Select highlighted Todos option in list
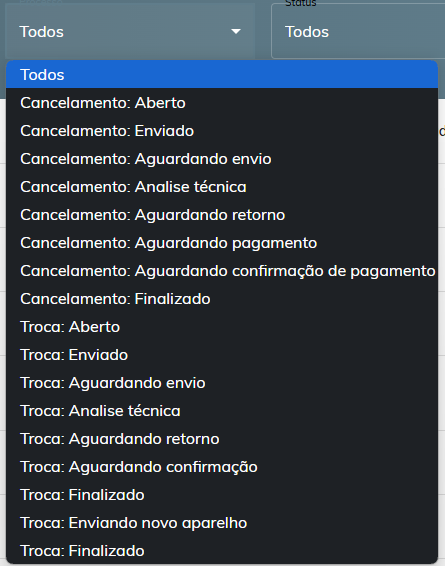This screenshot has height=566, width=445. point(222,75)
